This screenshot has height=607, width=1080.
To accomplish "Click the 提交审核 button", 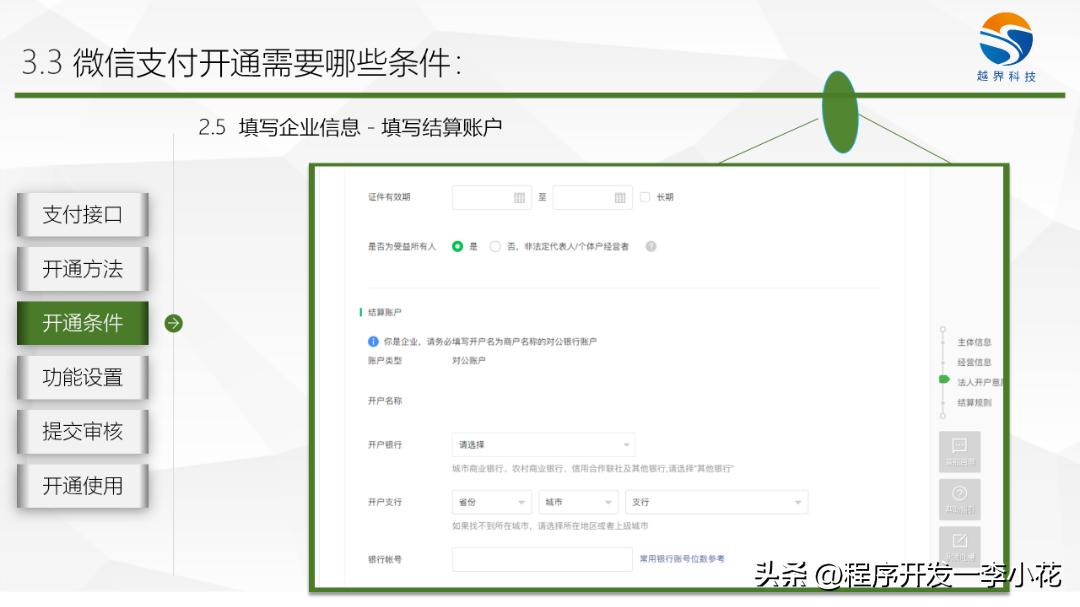I will (81, 431).
